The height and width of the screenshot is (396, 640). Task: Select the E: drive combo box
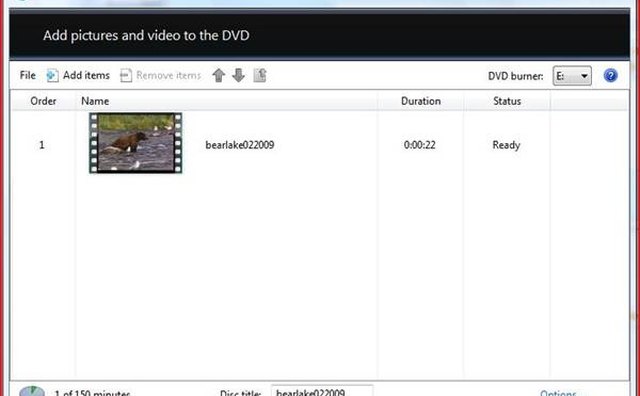(572, 76)
